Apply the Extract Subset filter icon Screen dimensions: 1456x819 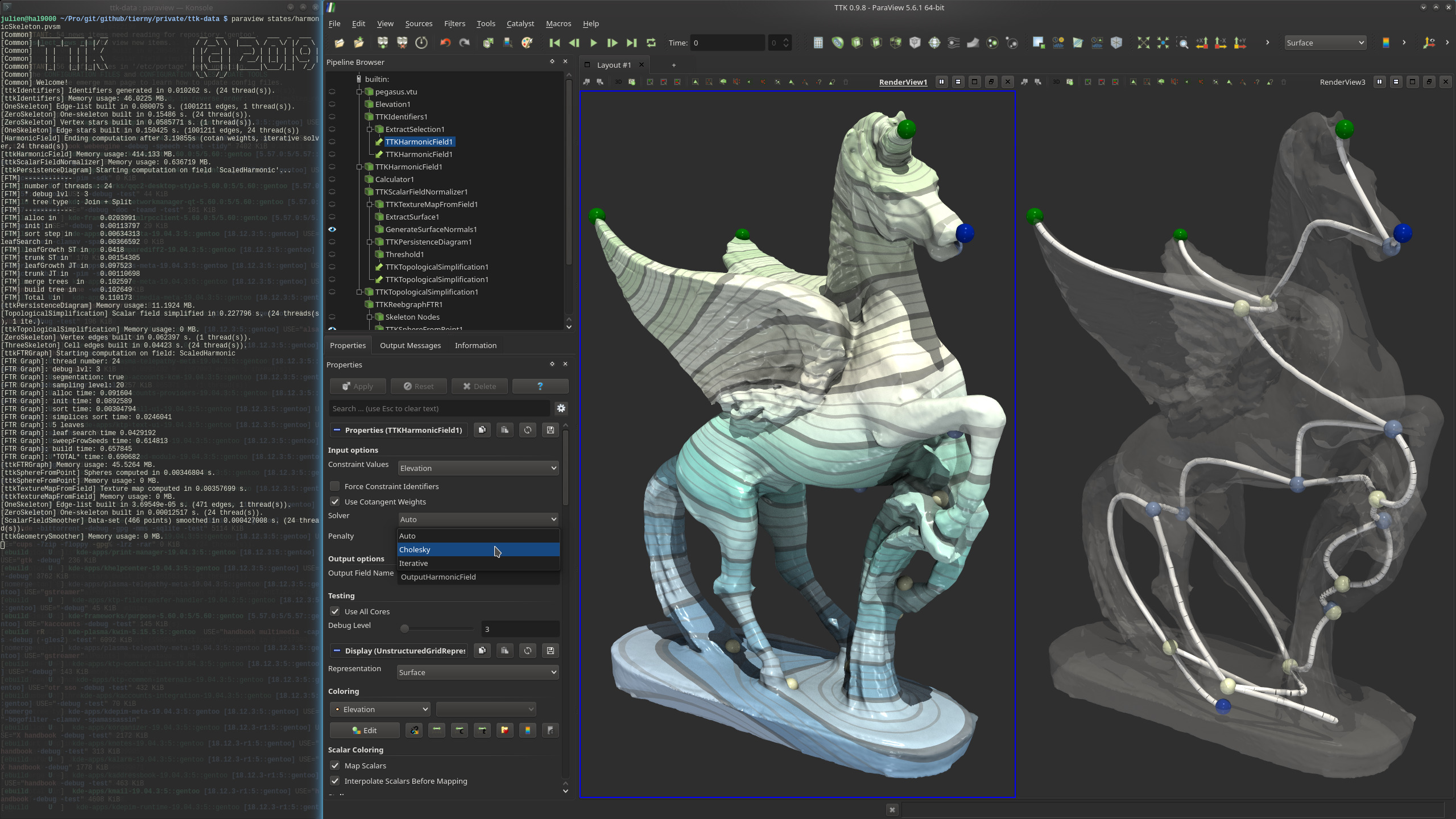915,43
